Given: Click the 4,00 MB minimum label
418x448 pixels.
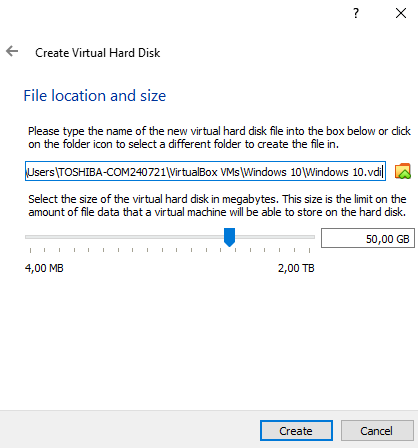Looking at the screenshot, I should (x=44, y=268).
